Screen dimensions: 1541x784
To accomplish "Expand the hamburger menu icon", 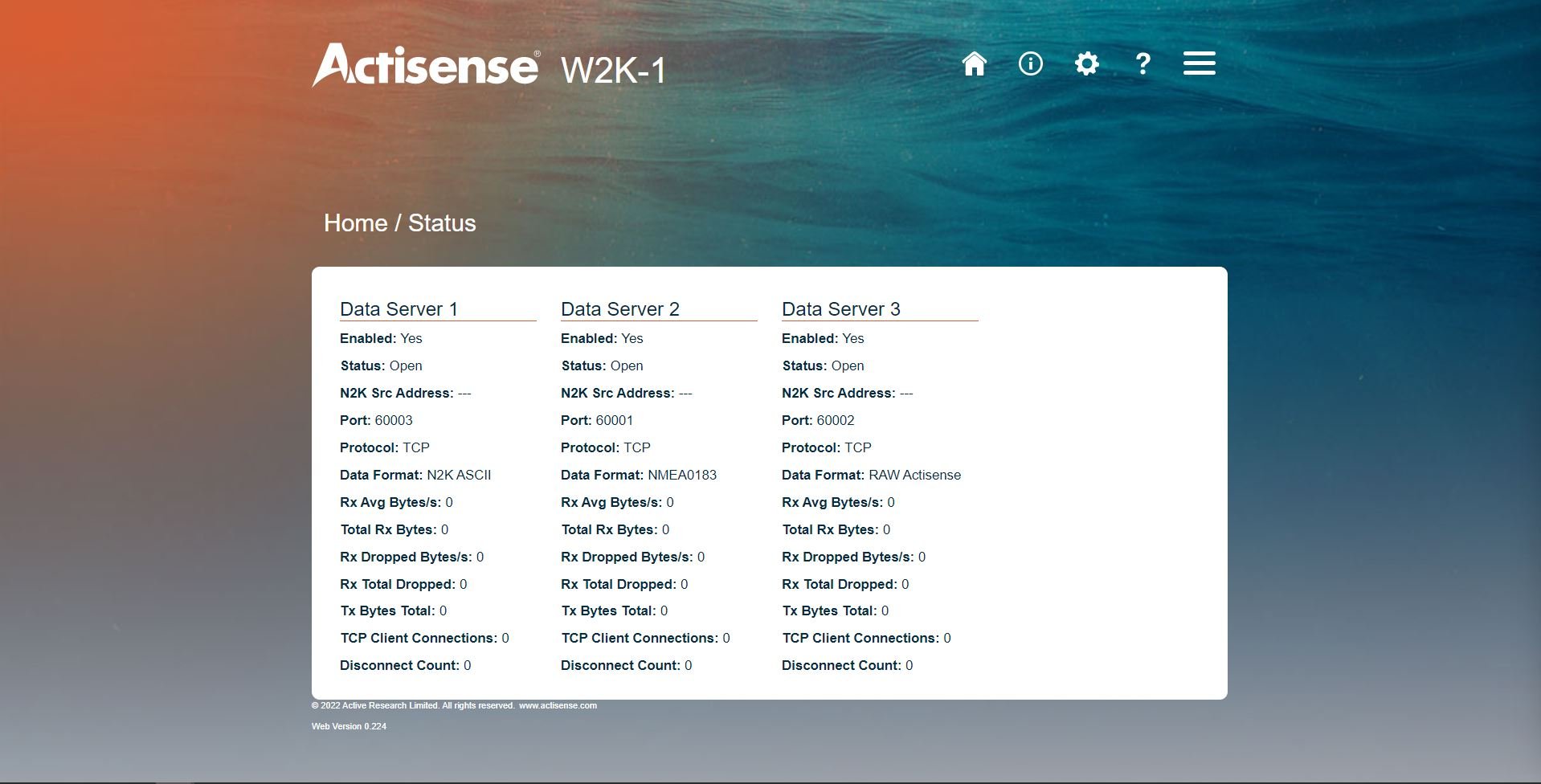I will [x=1199, y=63].
